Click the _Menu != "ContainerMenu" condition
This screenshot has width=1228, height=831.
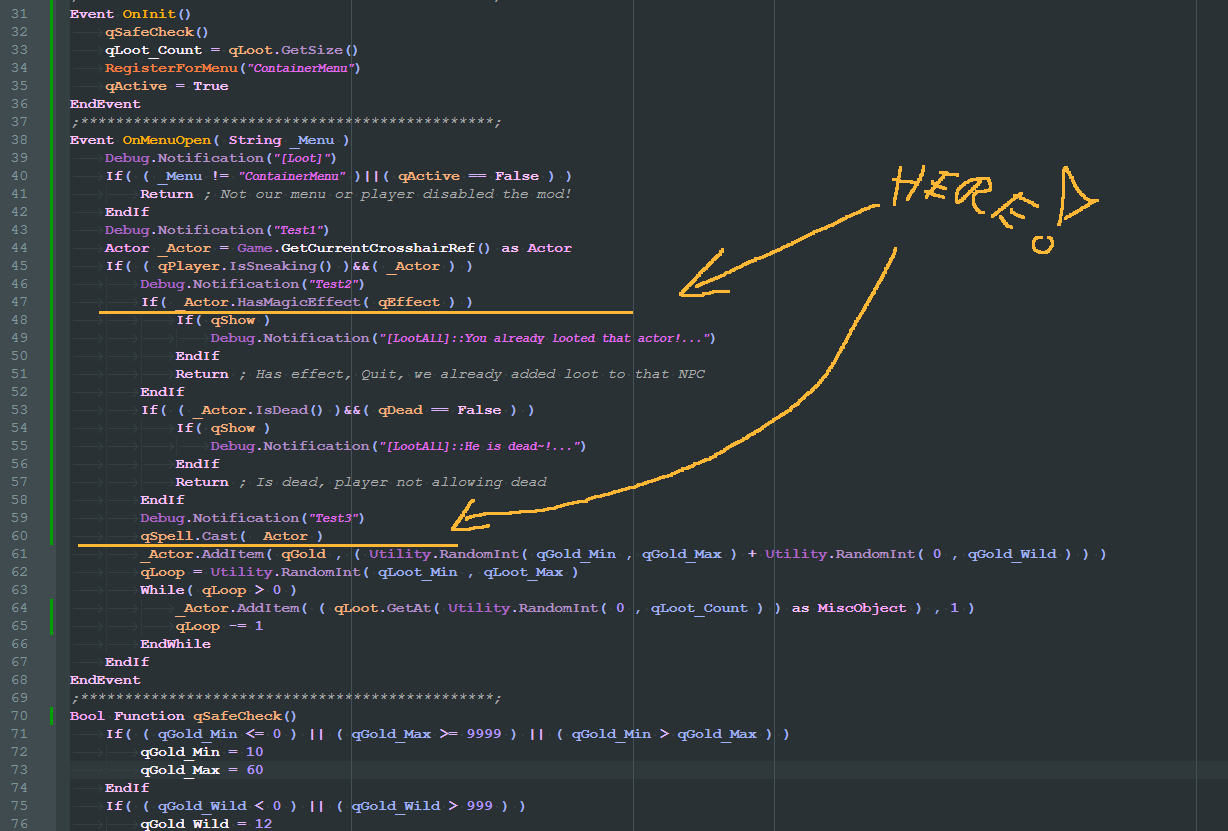coord(250,176)
